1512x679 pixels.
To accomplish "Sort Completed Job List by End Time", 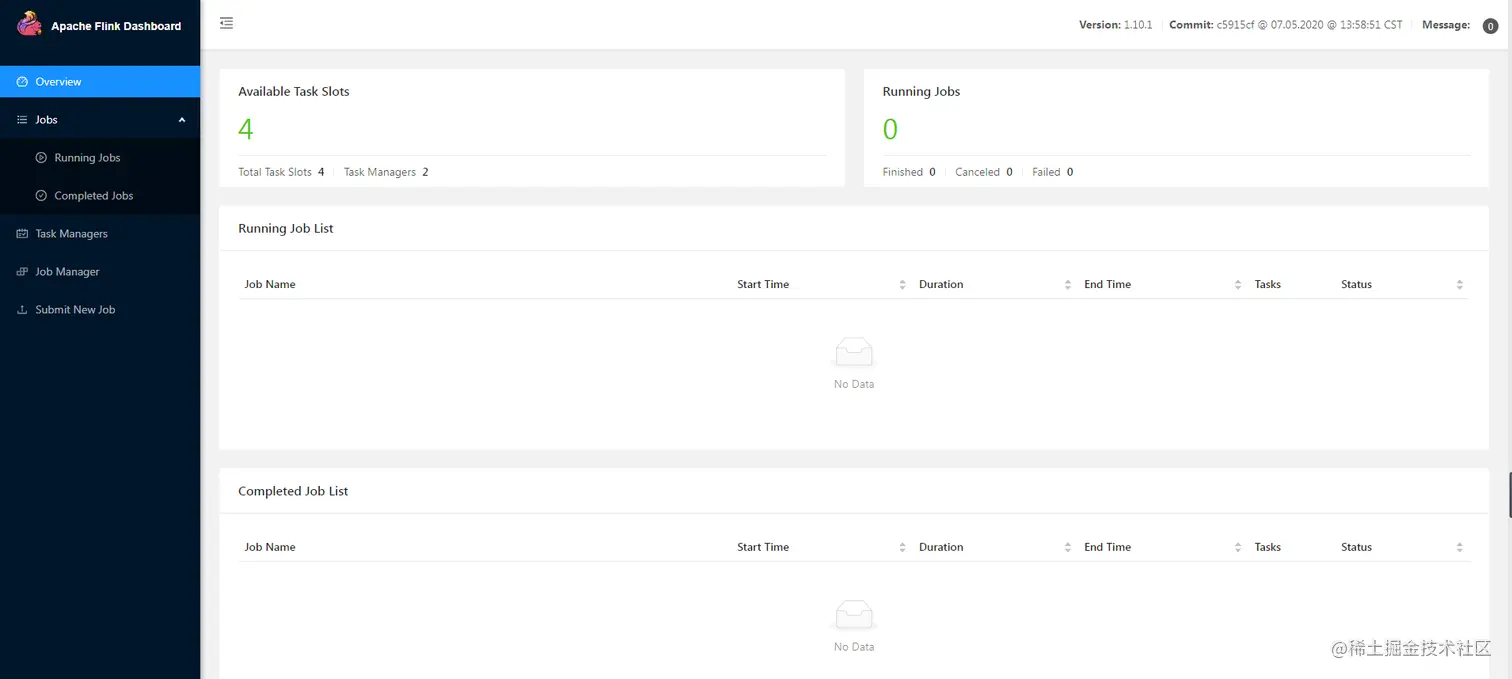I will click(x=1237, y=548).
